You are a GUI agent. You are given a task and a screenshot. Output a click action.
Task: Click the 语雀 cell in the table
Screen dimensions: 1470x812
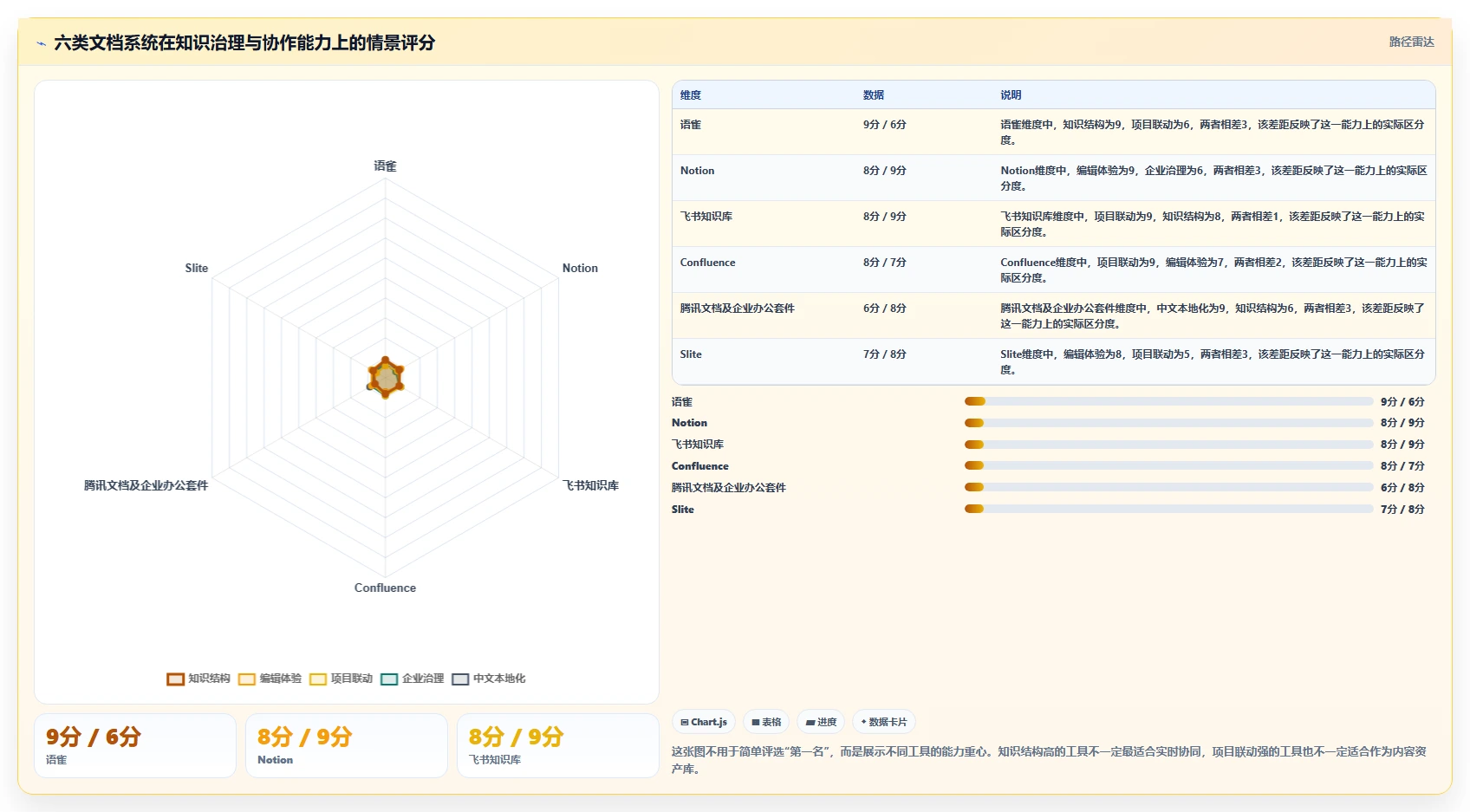[x=691, y=125]
